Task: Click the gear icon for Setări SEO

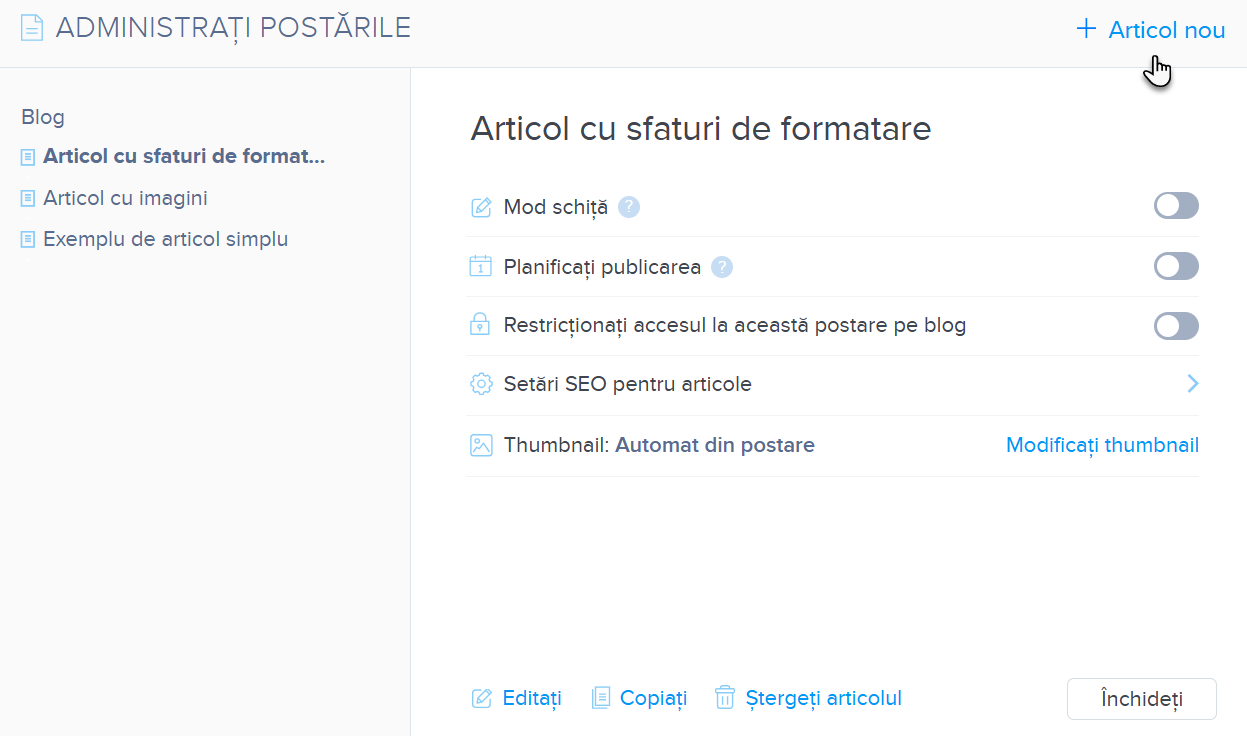Action: pyautogui.click(x=481, y=384)
